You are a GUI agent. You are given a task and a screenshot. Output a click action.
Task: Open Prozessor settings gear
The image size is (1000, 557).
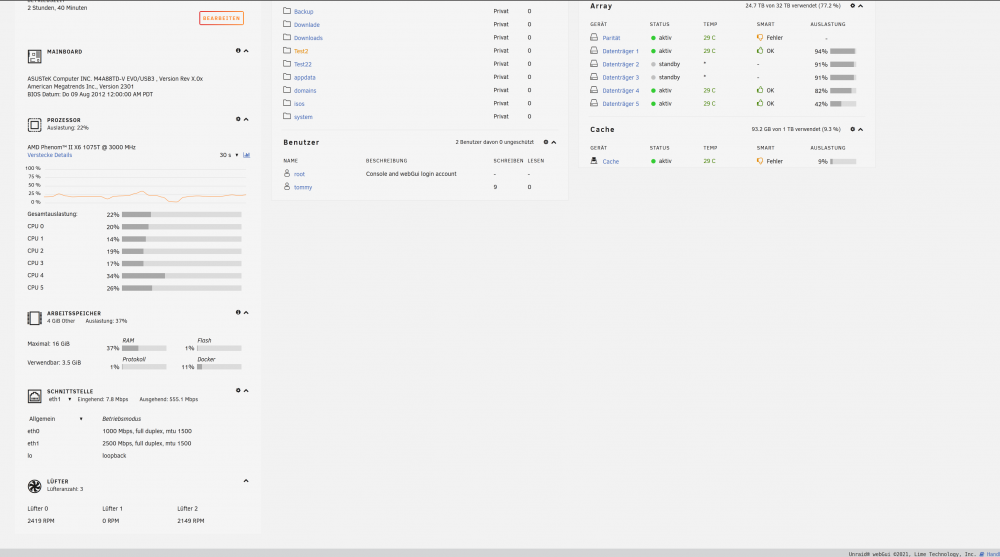tap(238, 119)
